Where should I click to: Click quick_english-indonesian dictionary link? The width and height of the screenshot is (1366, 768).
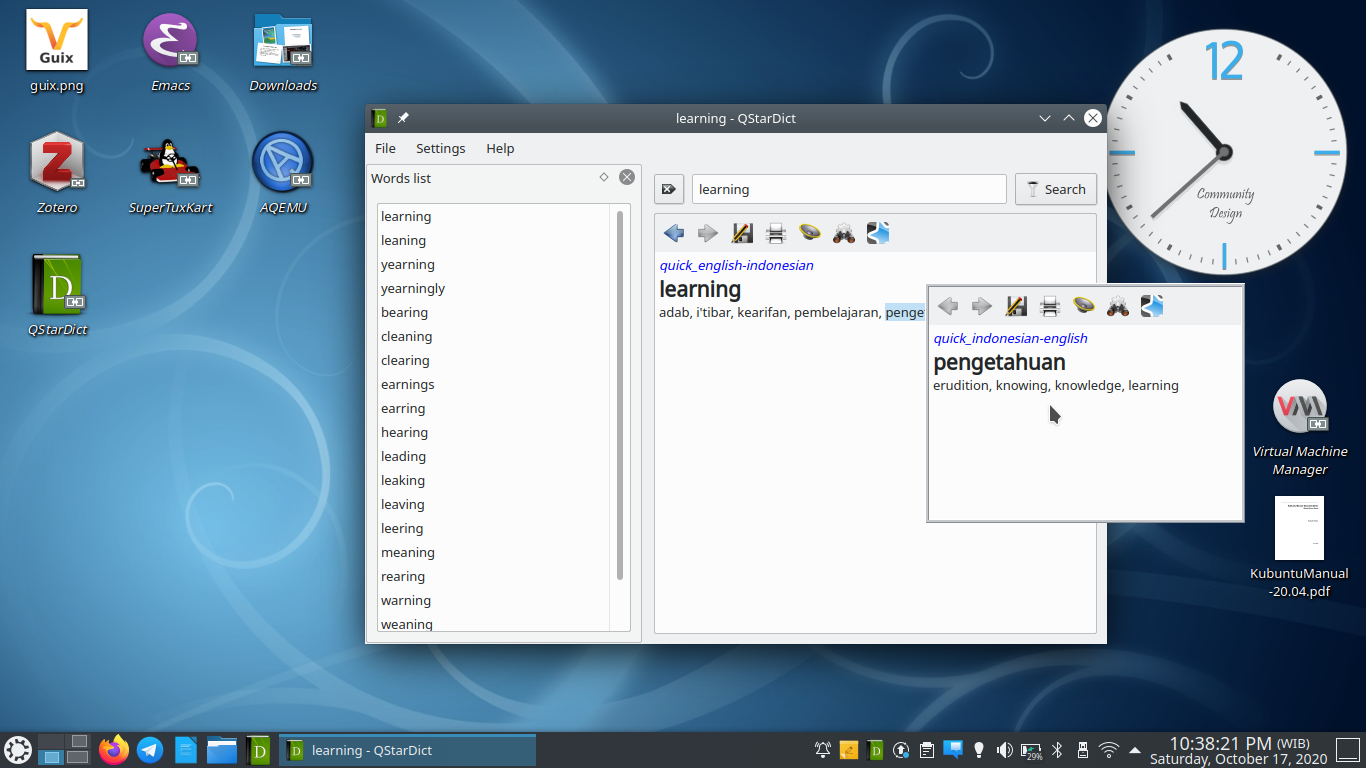click(x=736, y=265)
